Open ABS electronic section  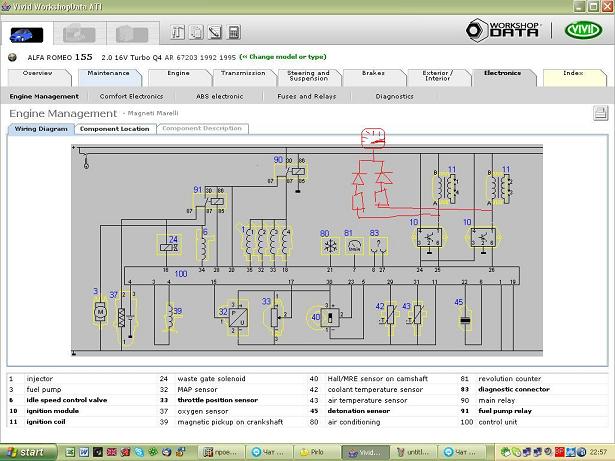click(x=220, y=97)
